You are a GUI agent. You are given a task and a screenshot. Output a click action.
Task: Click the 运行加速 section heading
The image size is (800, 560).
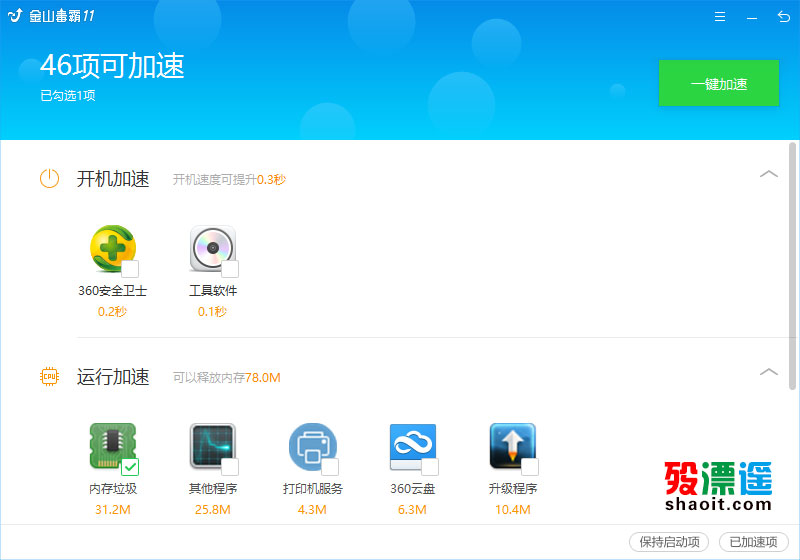coord(113,377)
